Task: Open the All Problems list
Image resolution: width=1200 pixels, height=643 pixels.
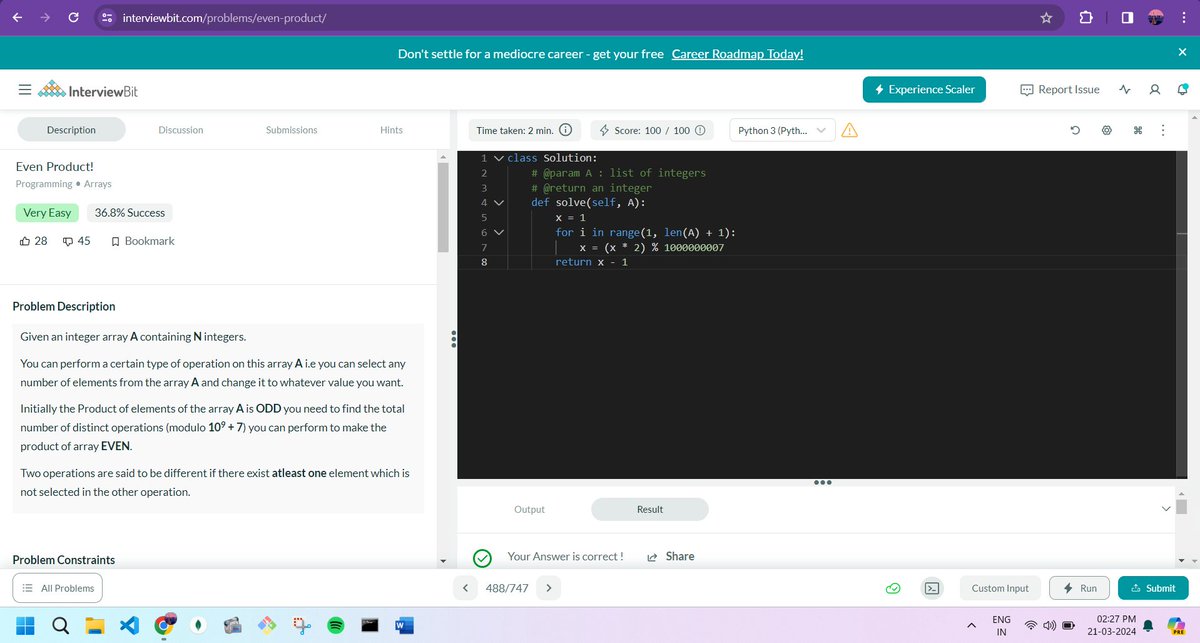Action: click(58, 588)
